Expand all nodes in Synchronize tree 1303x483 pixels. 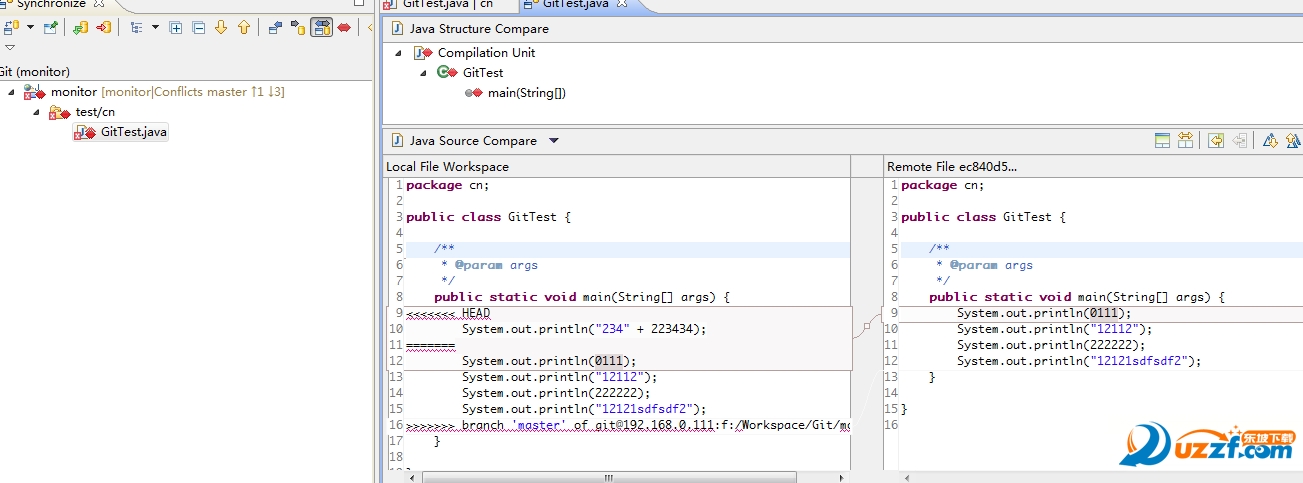176,28
